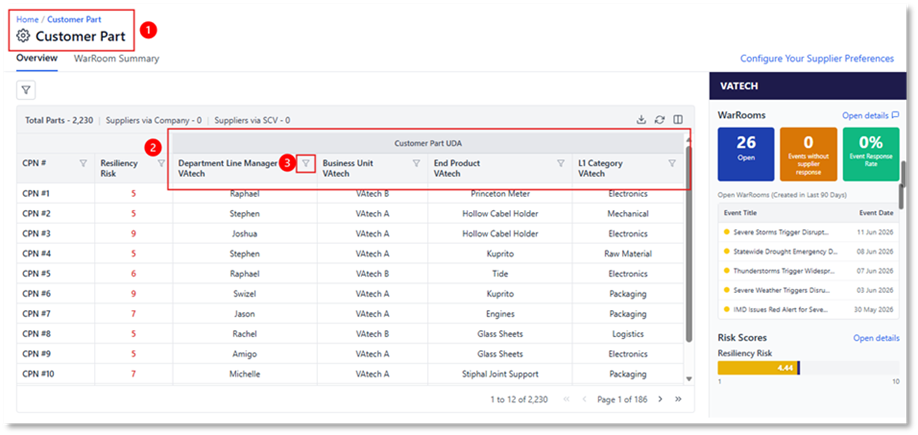
Task: Open the main filter button above the table
Action: pyautogui.click(x=26, y=90)
